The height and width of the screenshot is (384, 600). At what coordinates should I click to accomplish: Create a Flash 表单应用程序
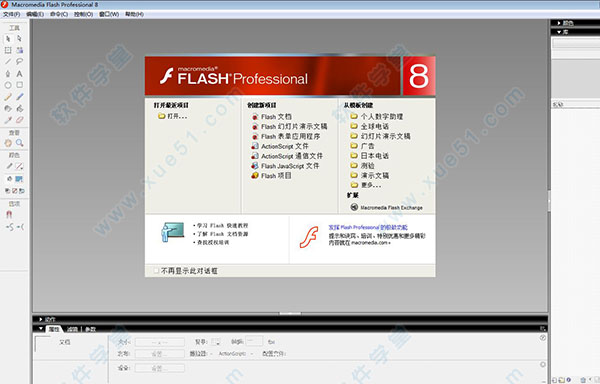[286, 136]
